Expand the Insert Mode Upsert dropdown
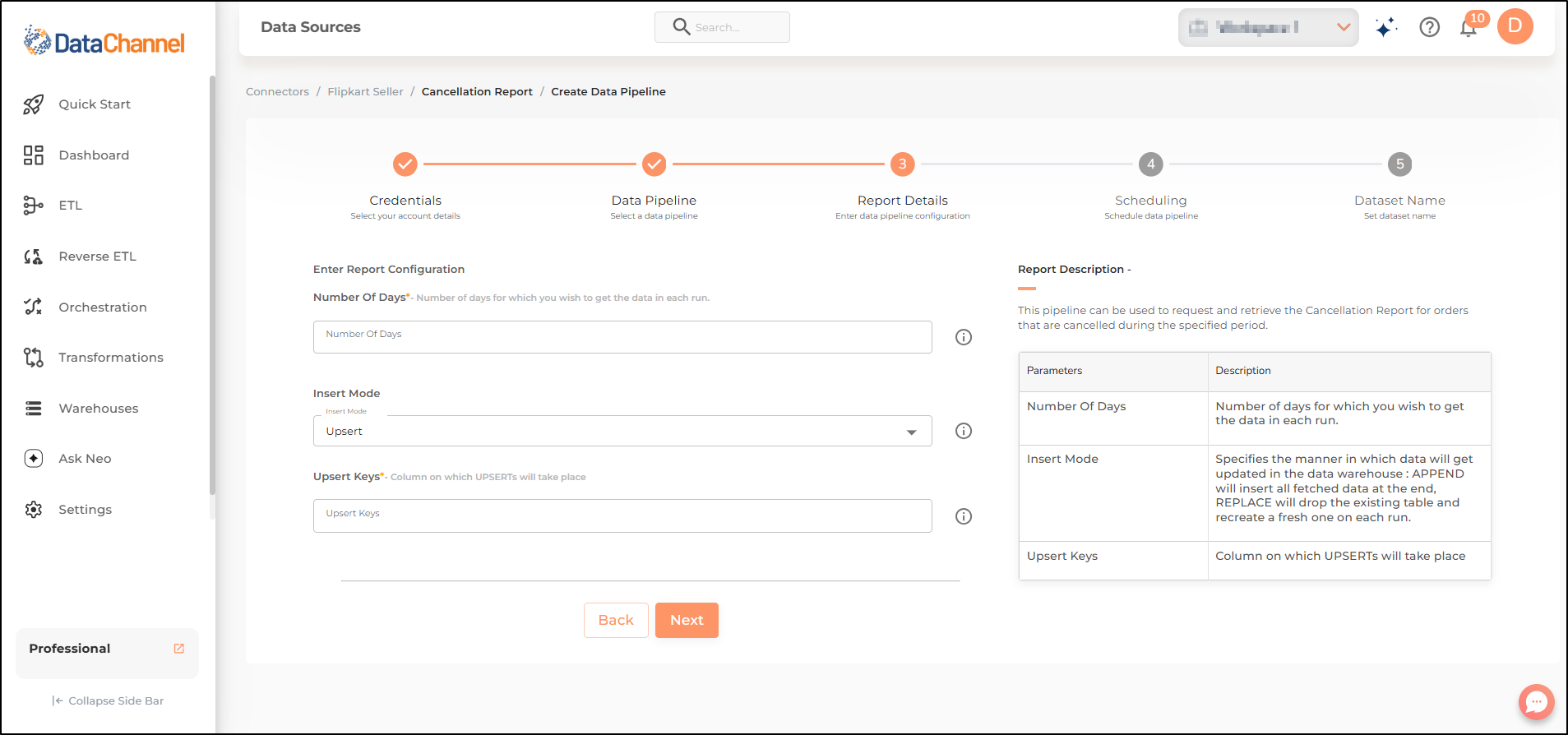Screen dimensions: 1568x735 (622, 431)
